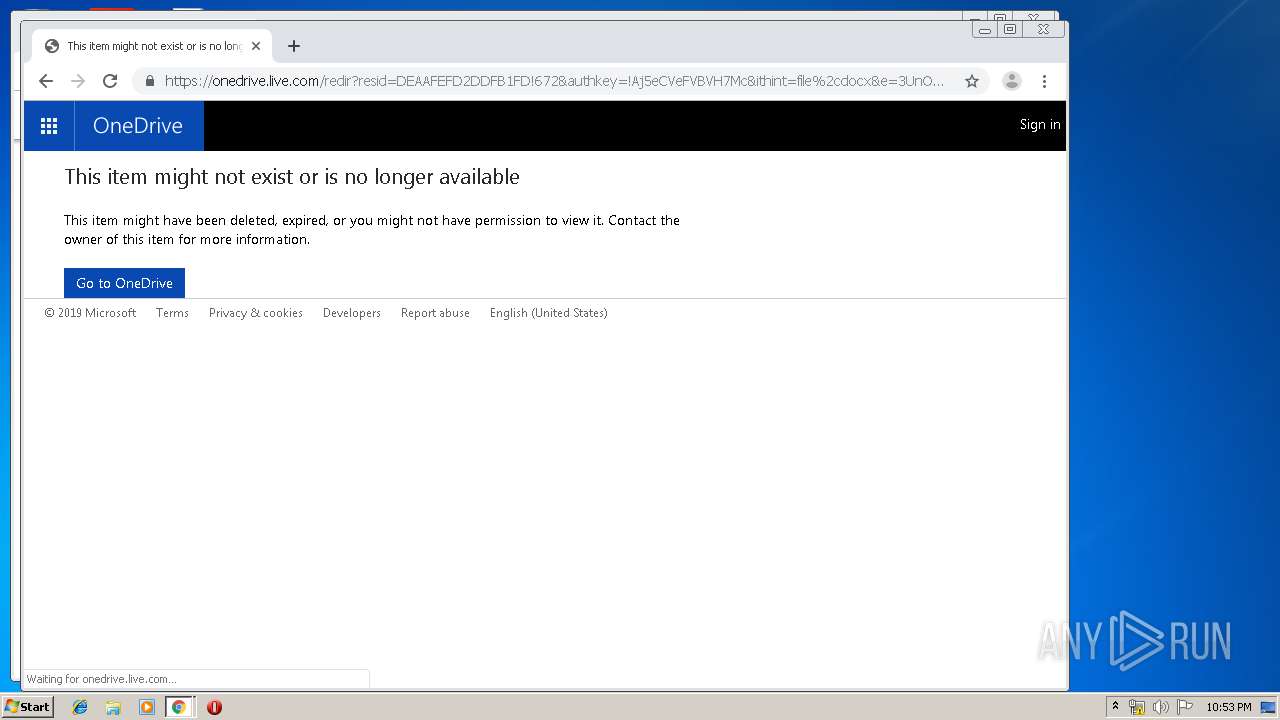The width and height of the screenshot is (1280, 720).
Task: Click the red shield taskbar icon
Action: pos(214,707)
